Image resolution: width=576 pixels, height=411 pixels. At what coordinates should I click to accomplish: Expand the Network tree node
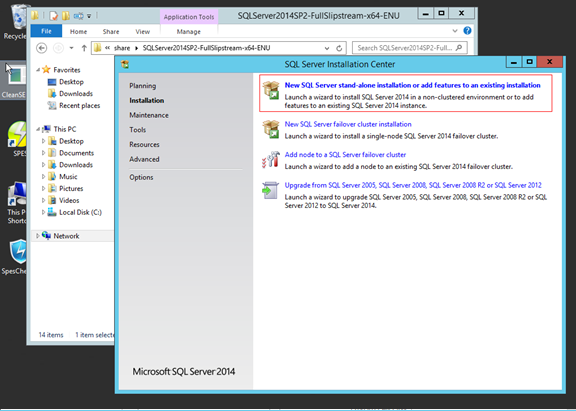37,236
